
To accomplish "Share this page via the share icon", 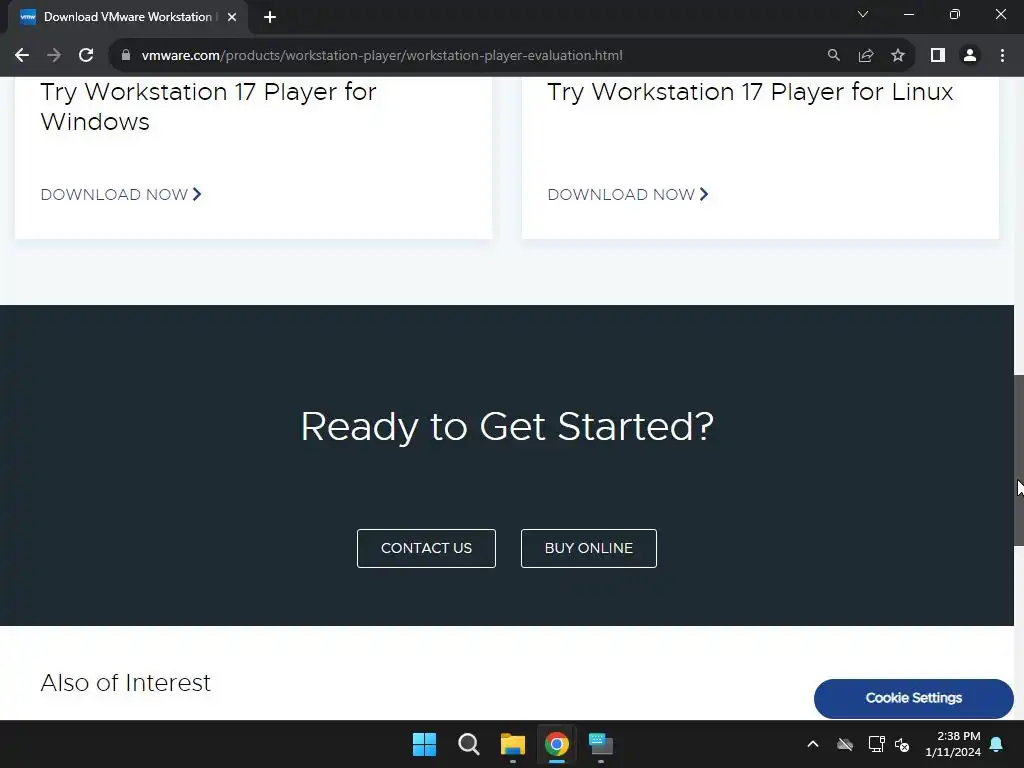I will point(866,56).
